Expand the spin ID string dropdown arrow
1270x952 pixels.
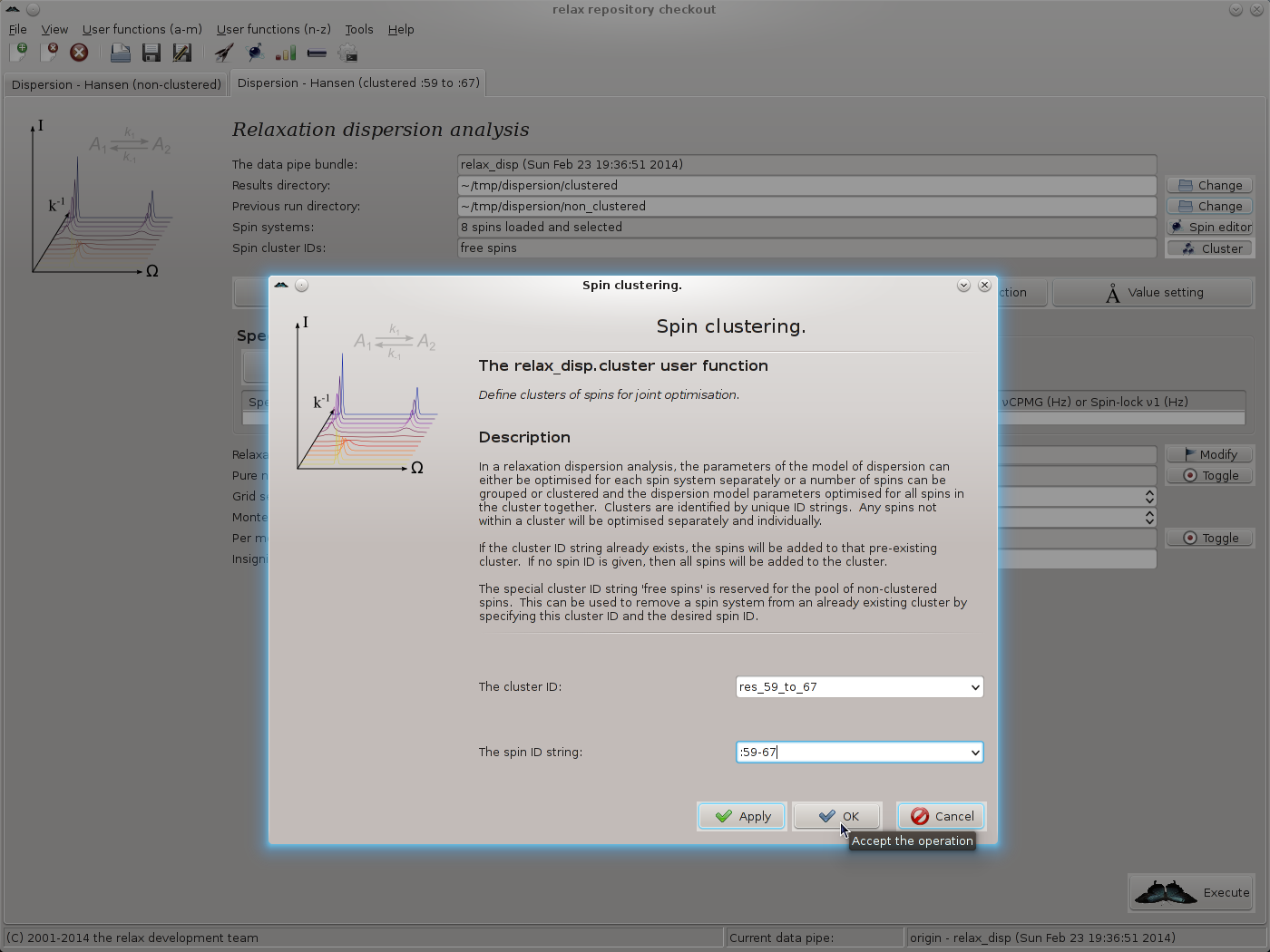pyautogui.click(x=975, y=753)
